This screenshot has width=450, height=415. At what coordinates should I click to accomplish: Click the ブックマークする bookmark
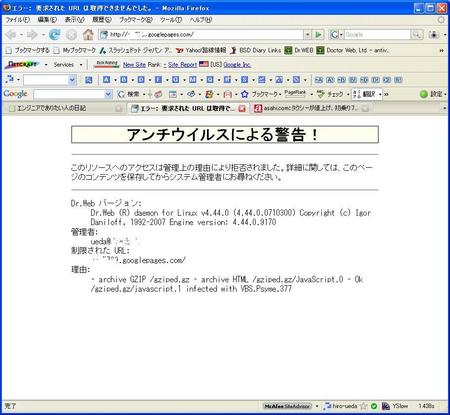tap(28, 50)
